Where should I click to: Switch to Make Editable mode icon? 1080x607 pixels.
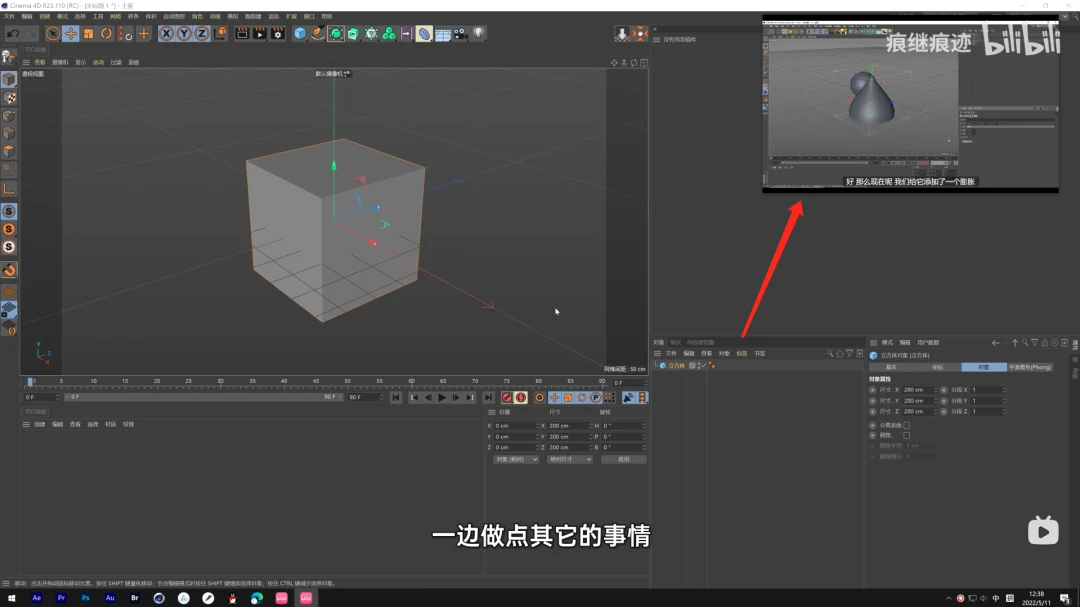click(9, 56)
